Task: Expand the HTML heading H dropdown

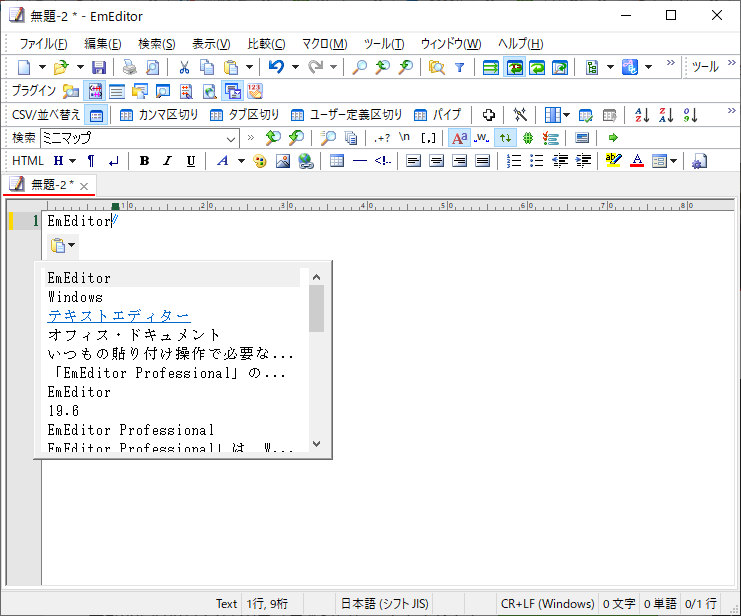Action: tap(72, 161)
